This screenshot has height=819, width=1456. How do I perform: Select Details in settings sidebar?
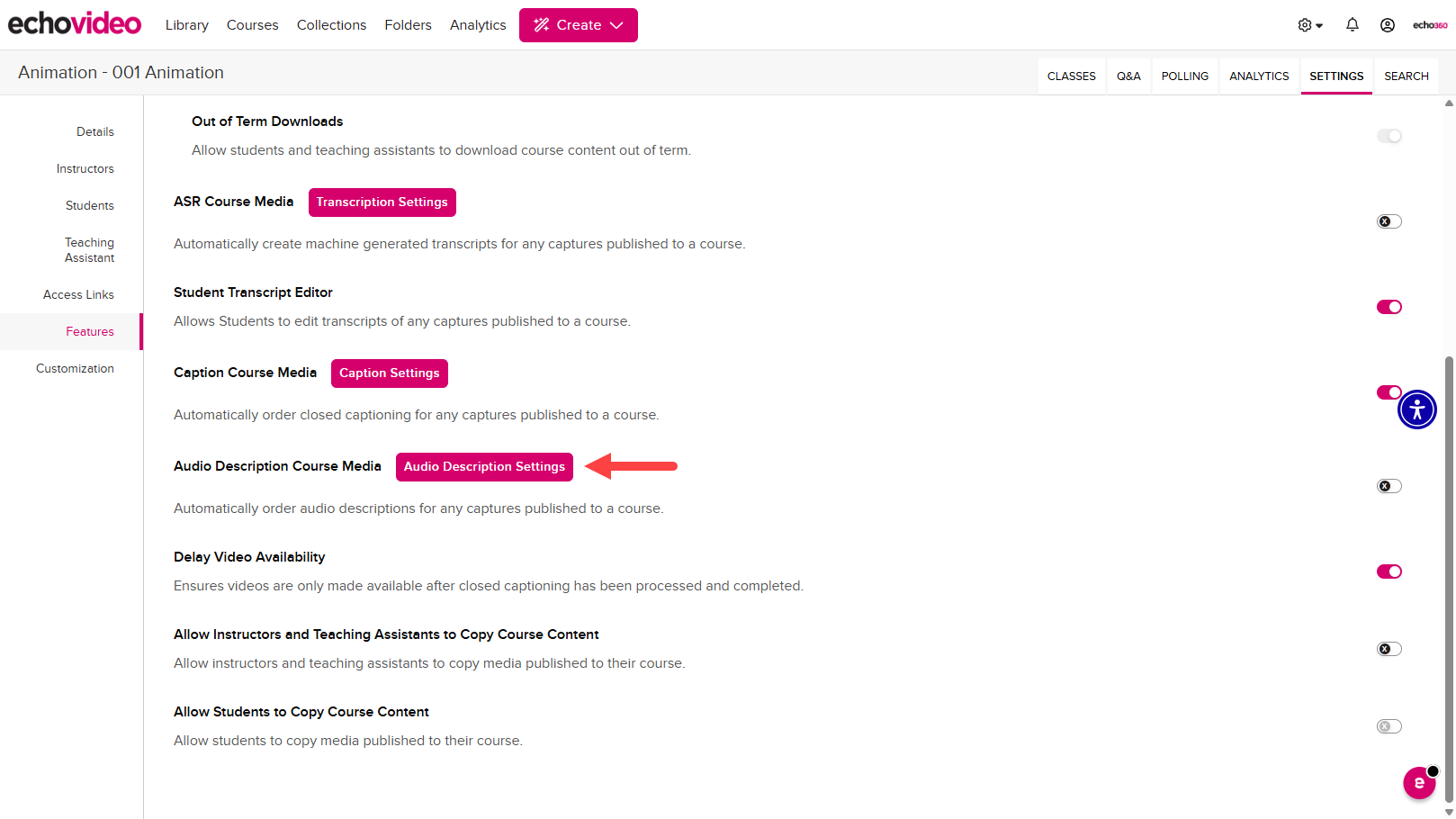coord(95,131)
